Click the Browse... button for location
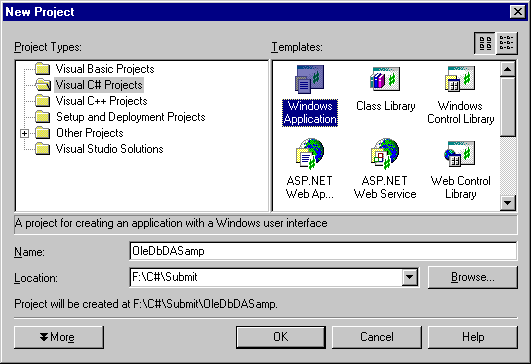The image size is (531, 364). click(473, 277)
